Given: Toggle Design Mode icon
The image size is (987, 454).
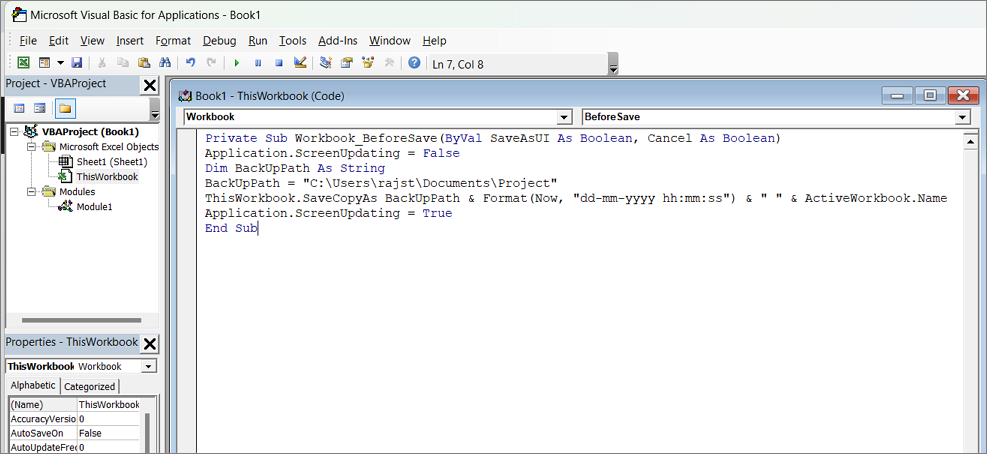Looking at the screenshot, I should point(300,63).
